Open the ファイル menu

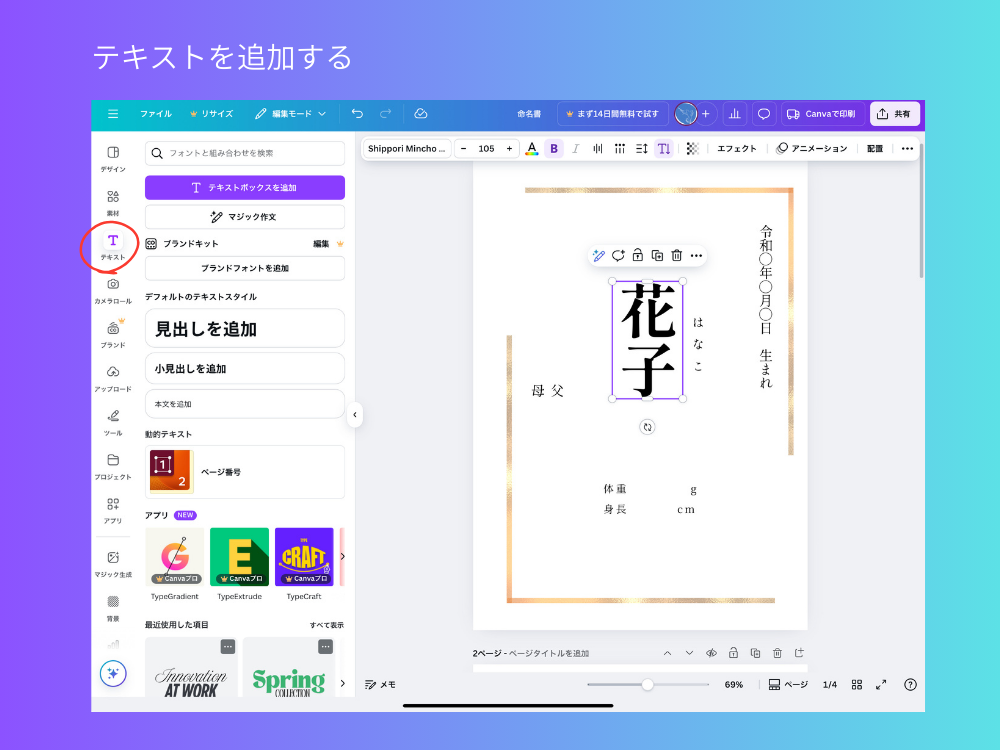156,113
